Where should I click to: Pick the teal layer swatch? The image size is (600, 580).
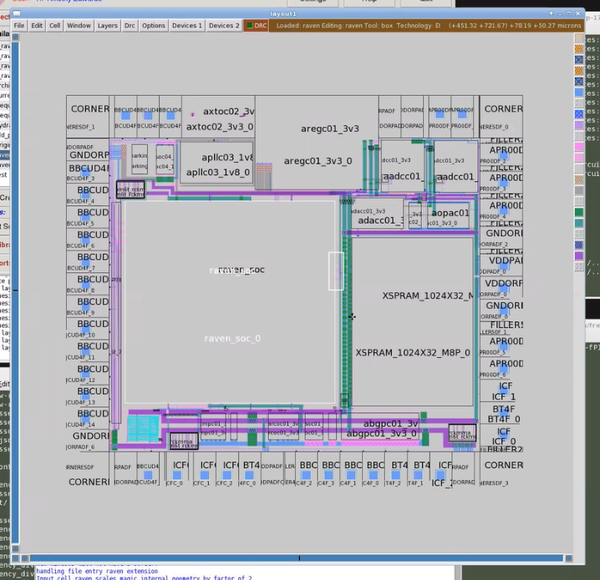point(579,223)
